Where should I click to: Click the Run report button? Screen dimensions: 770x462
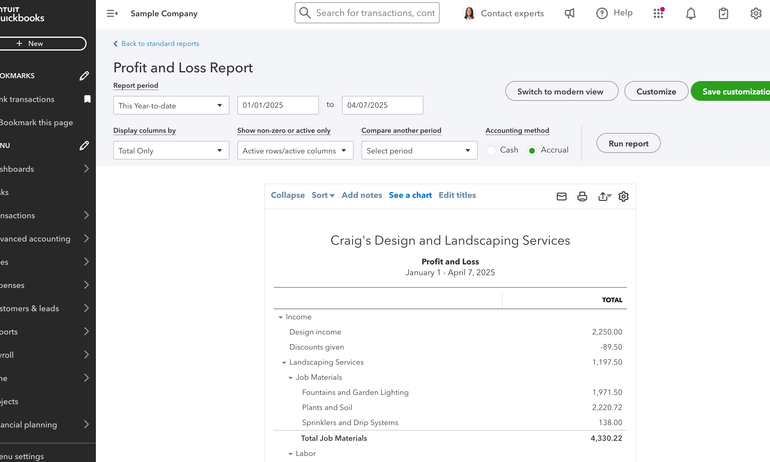coord(628,144)
